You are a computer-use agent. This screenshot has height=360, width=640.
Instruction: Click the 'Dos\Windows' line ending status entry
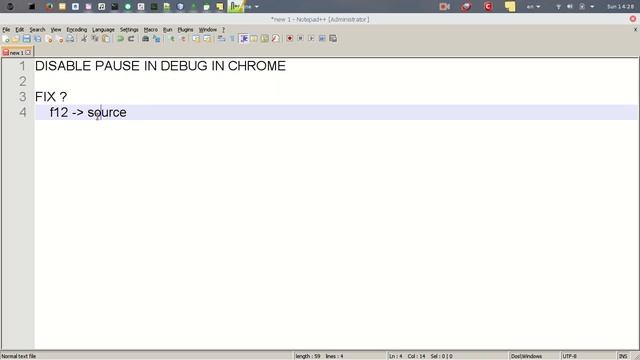click(x=526, y=356)
